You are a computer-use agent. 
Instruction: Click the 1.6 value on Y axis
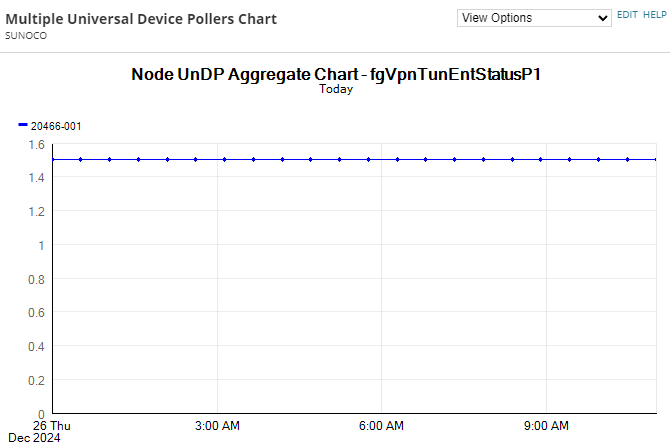click(x=36, y=145)
